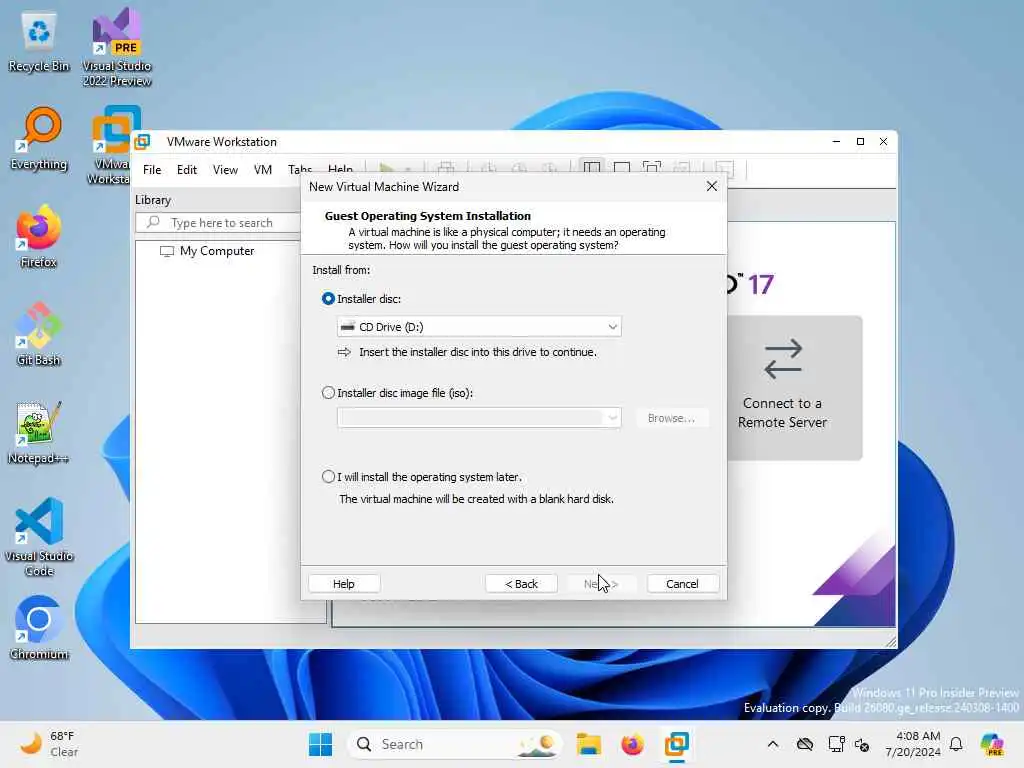Open the Everything search desktop icon

click(39, 140)
